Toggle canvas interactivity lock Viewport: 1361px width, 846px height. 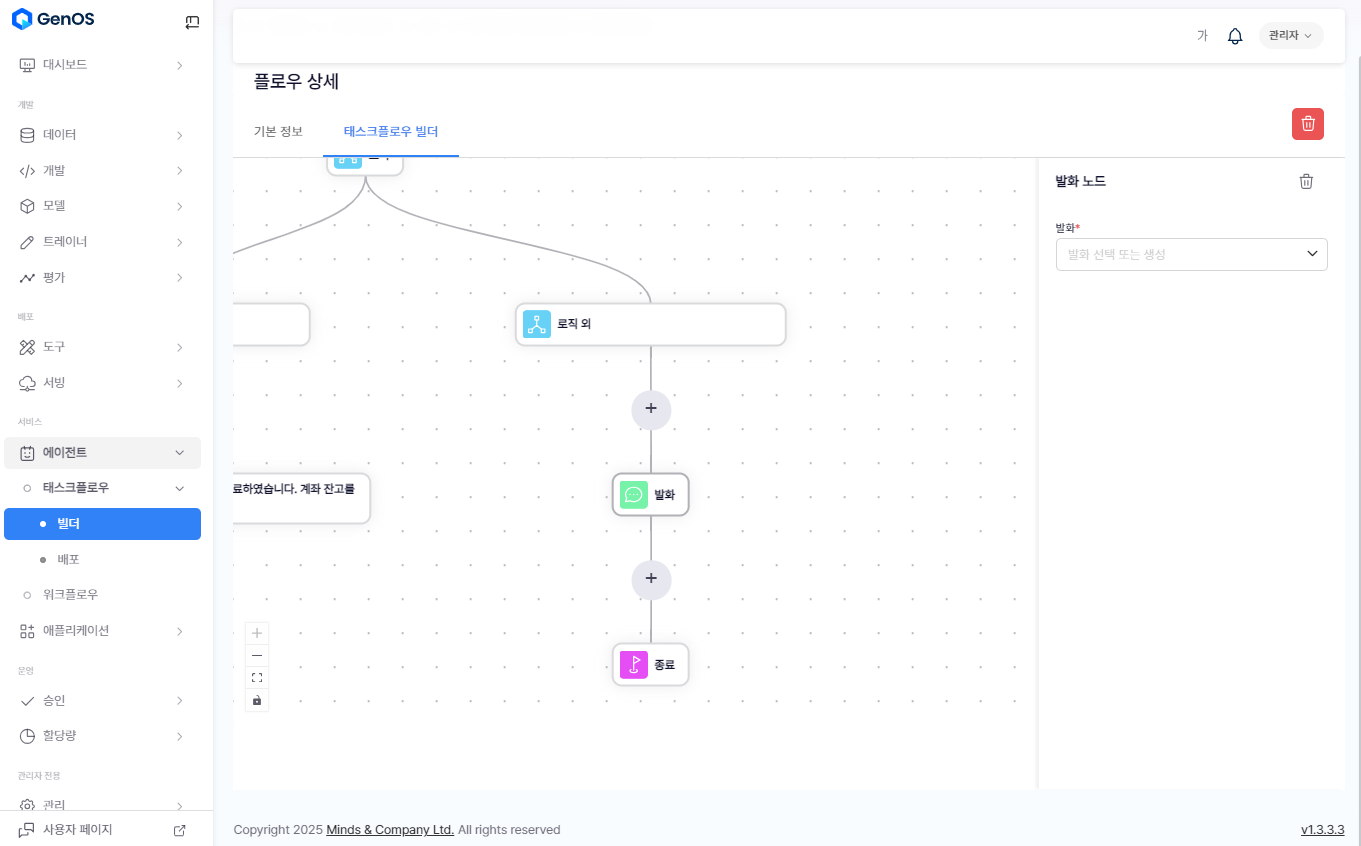(x=257, y=700)
